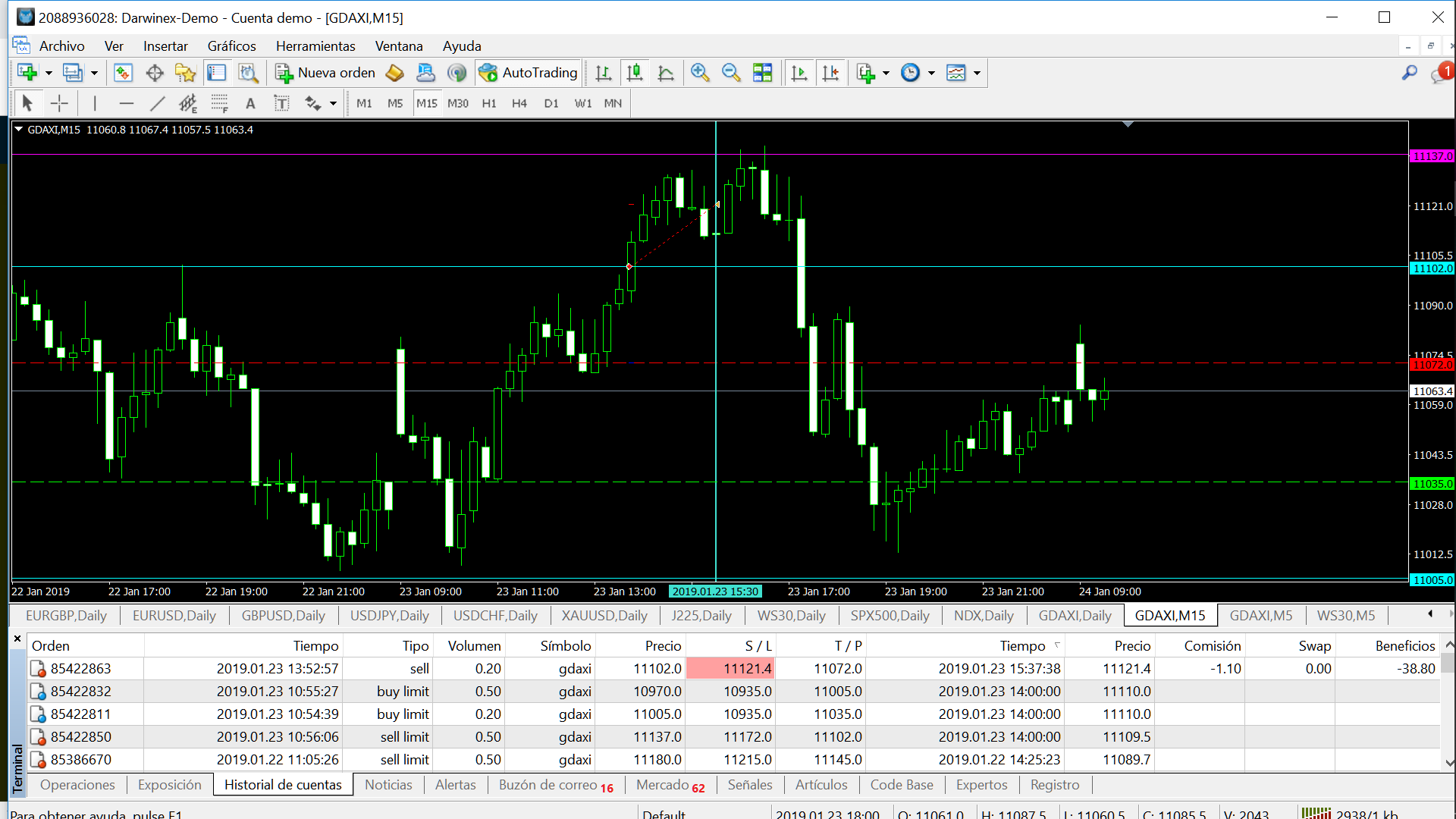Select the Fibonacci retracement tool
Screen dimensions: 1456x819
pos(219,103)
